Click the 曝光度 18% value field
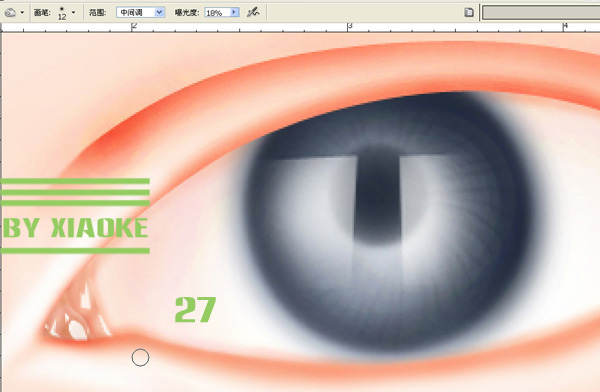 click(217, 13)
